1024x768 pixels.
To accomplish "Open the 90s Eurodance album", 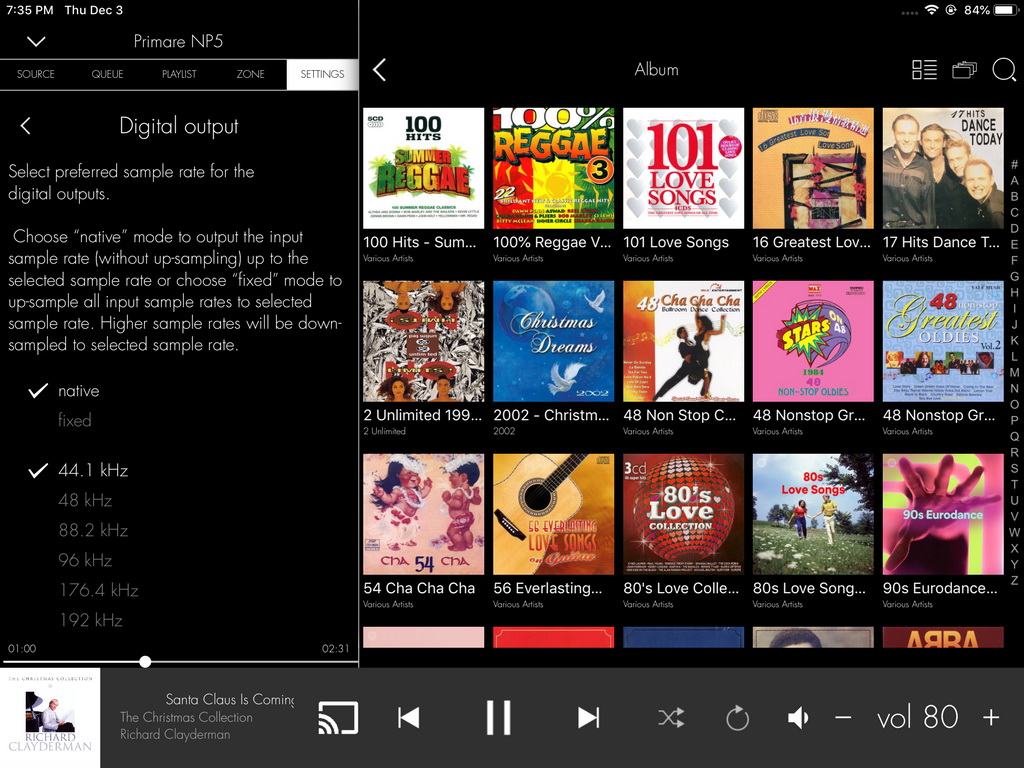I will pyautogui.click(x=943, y=515).
